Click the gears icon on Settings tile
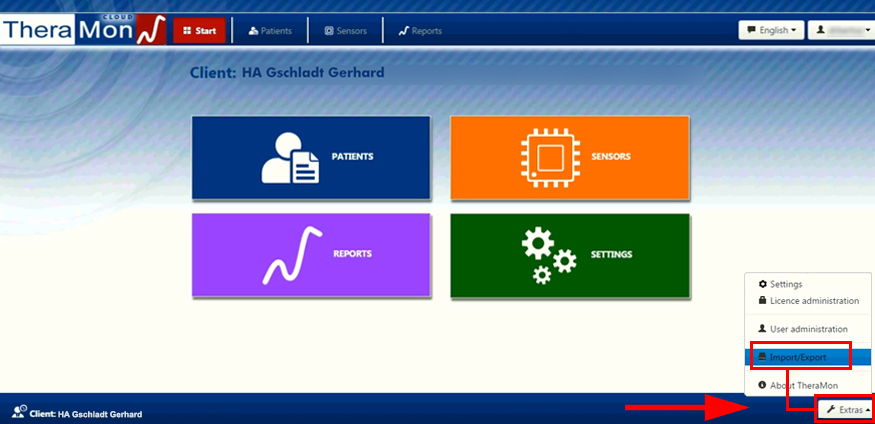This screenshot has width=875, height=424. click(x=548, y=256)
